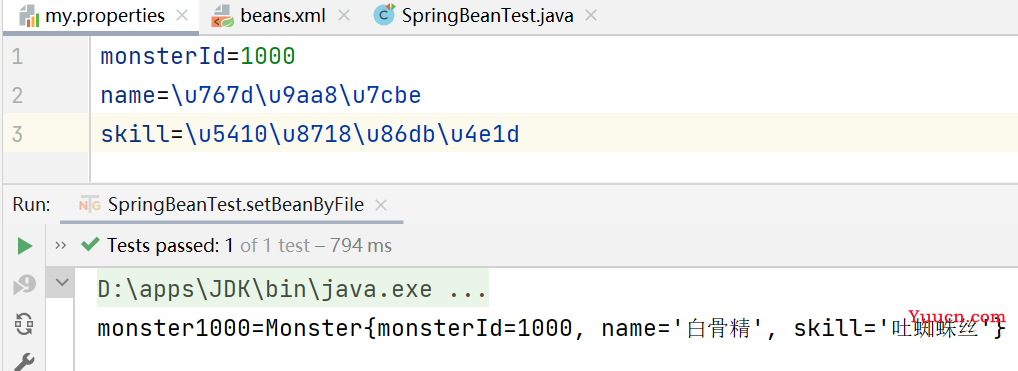Click the my.properties file icon
Screen dimensions: 1018x371
click(x=29, y=16)
